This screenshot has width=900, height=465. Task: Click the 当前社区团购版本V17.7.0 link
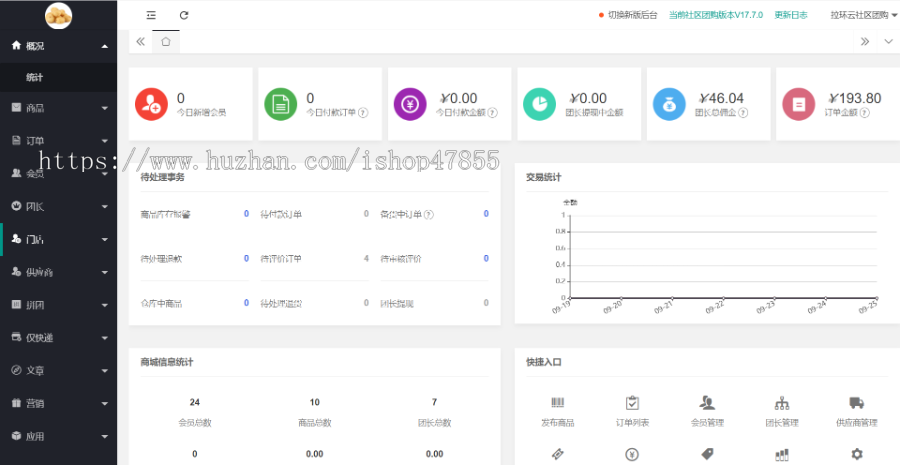tap(716, 16)
